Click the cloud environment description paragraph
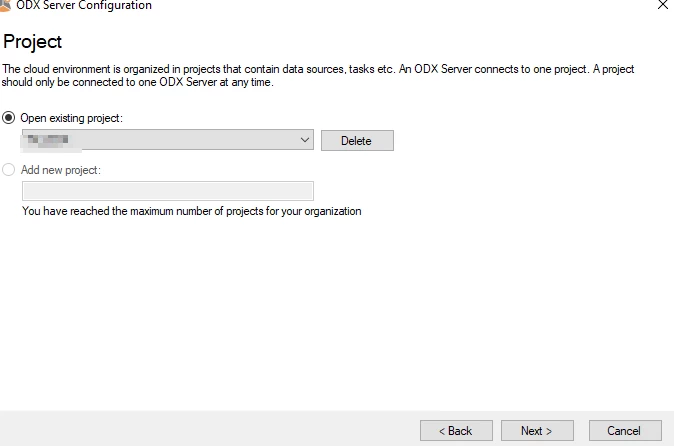The height and width of the screenshot is (446, 674). [318, 69]
